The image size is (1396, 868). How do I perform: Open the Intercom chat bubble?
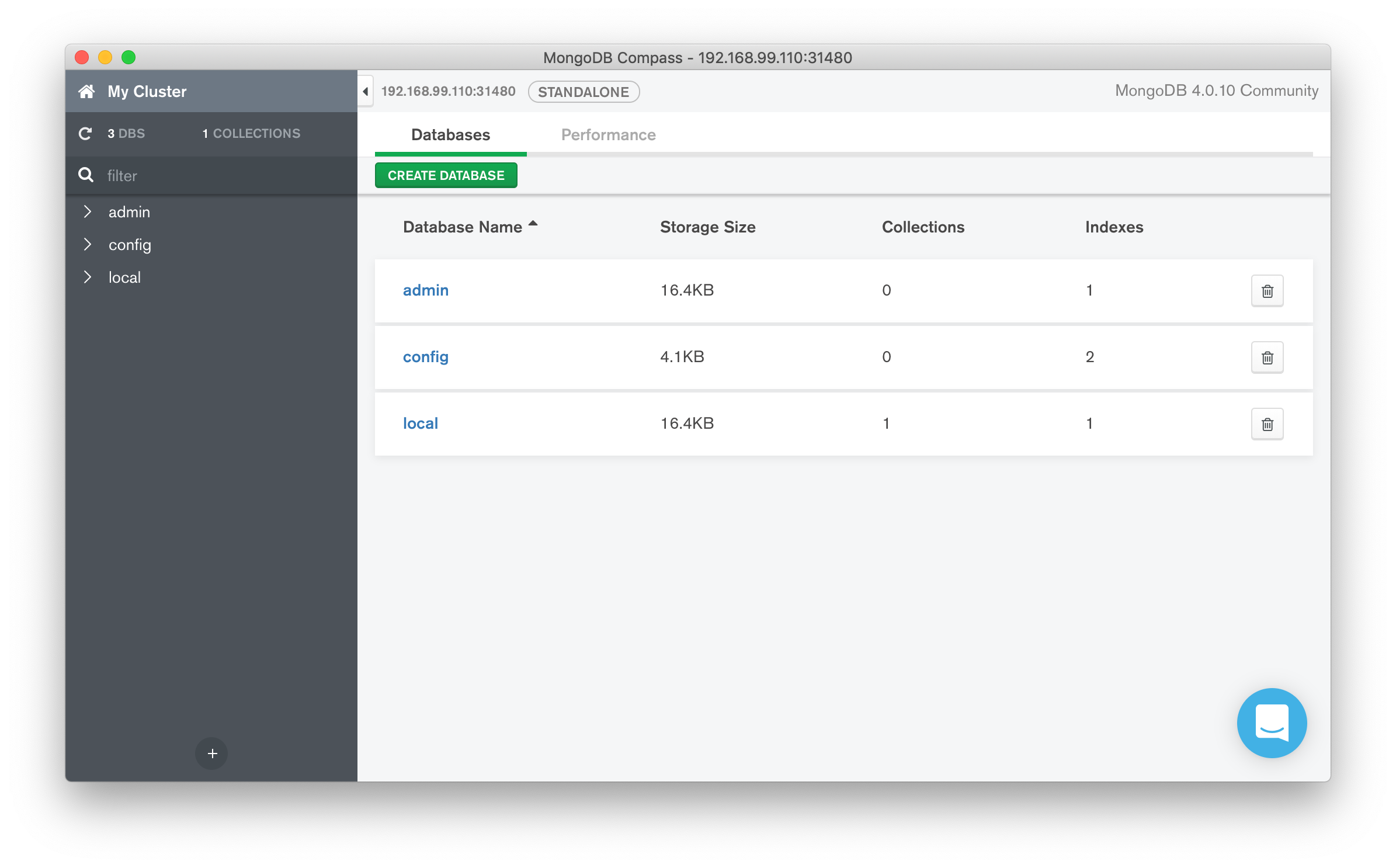tap(1272, 723)
